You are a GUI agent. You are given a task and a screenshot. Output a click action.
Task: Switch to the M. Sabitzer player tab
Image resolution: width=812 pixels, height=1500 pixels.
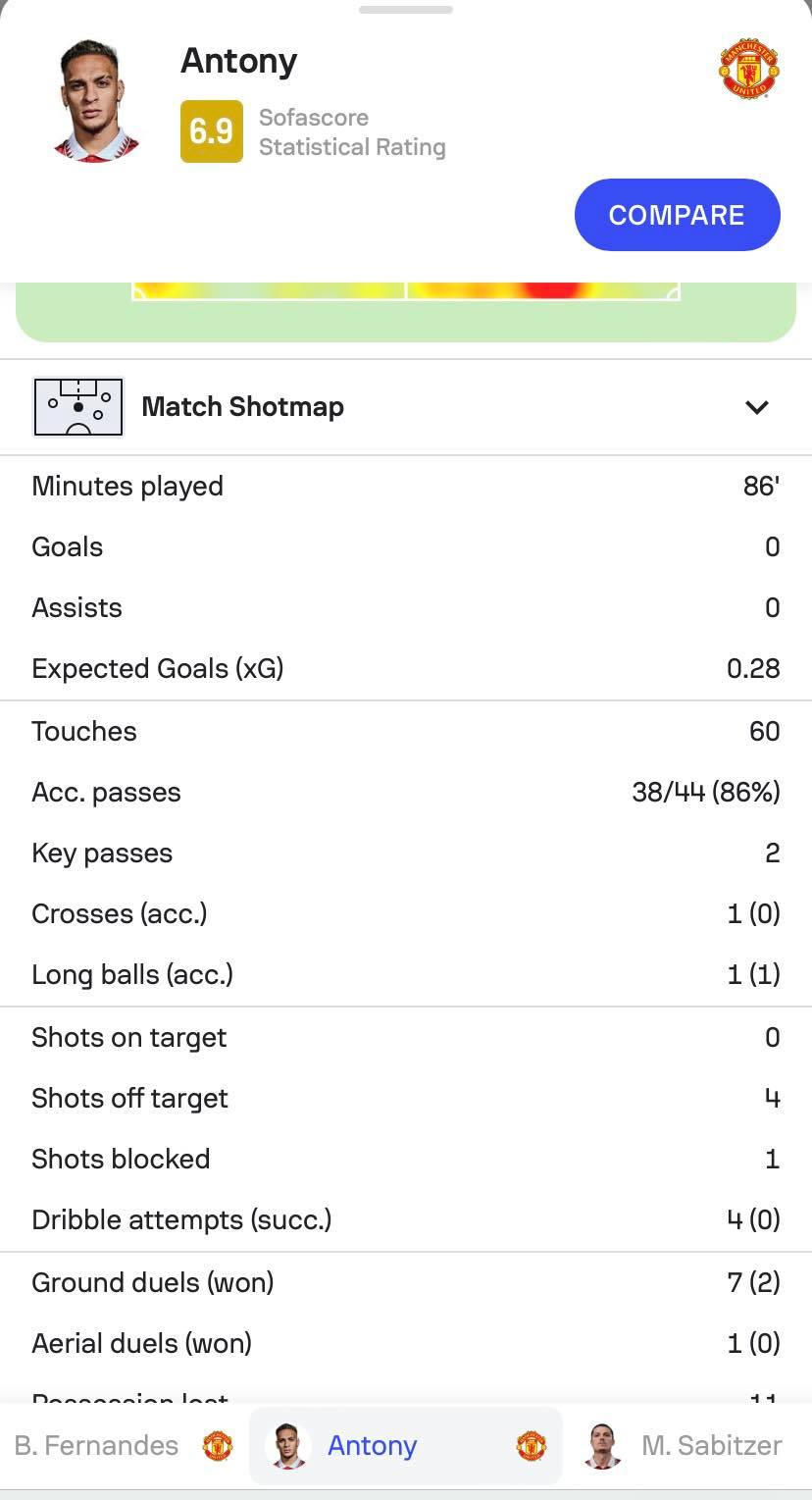[x=688, y=1445]
